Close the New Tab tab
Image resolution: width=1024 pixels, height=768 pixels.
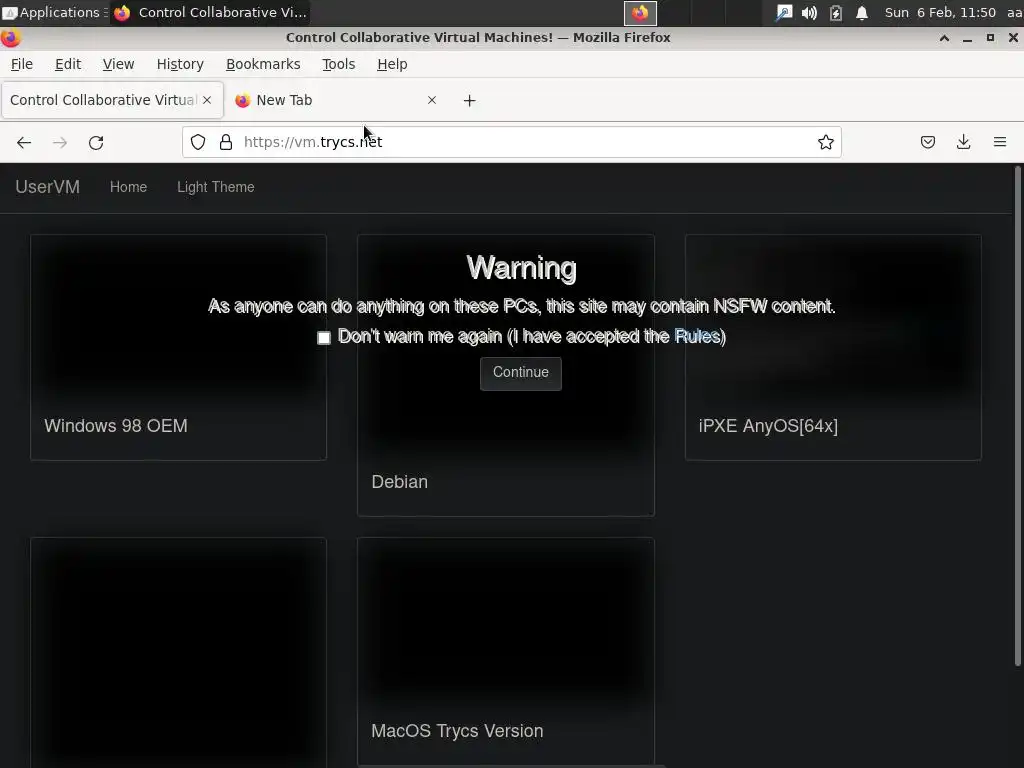point(432,100)
